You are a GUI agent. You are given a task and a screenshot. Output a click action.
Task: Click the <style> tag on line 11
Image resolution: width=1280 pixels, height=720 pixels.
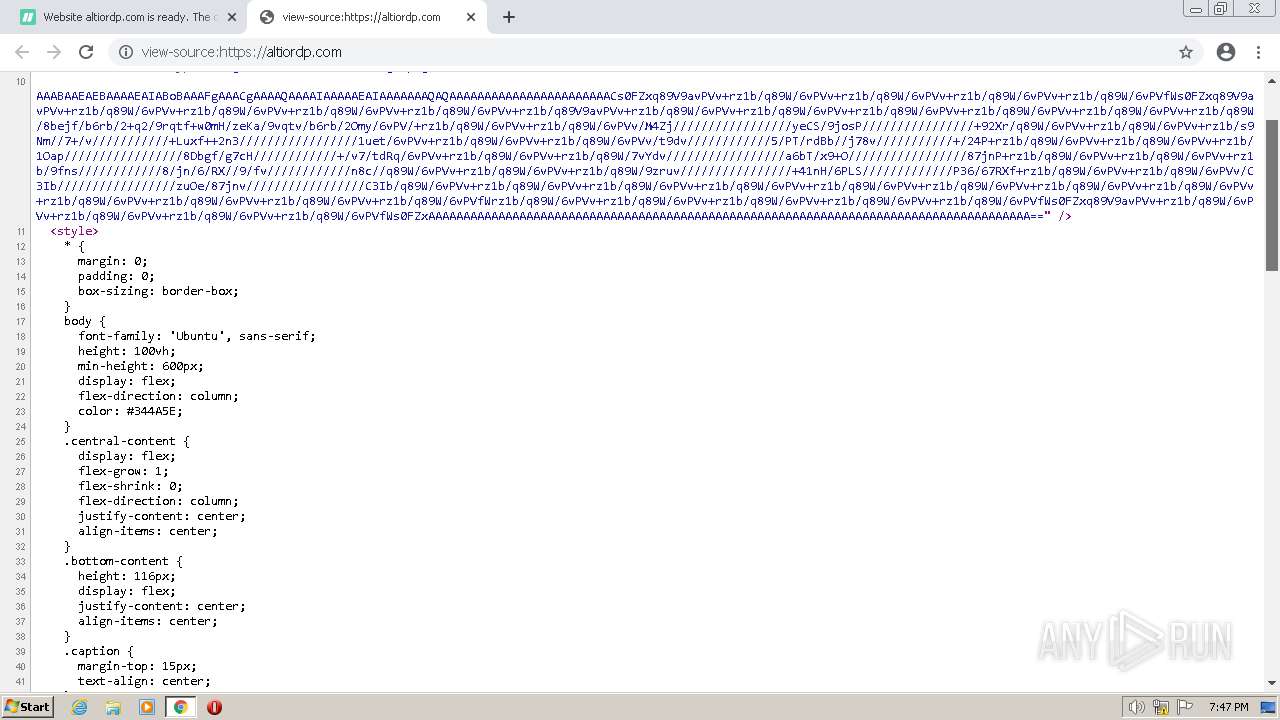pyautogui.click(x=74, y=231)
